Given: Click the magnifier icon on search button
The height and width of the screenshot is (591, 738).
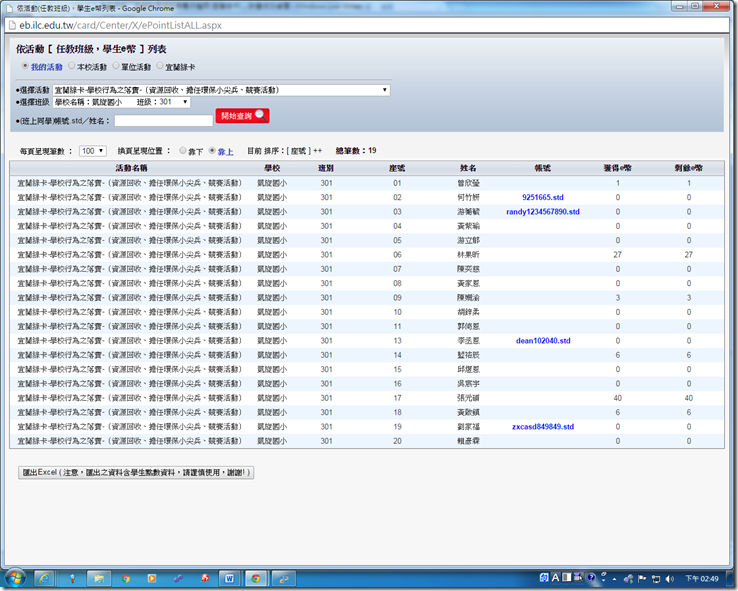Looking at the screenshot, I should coord(260,115).
